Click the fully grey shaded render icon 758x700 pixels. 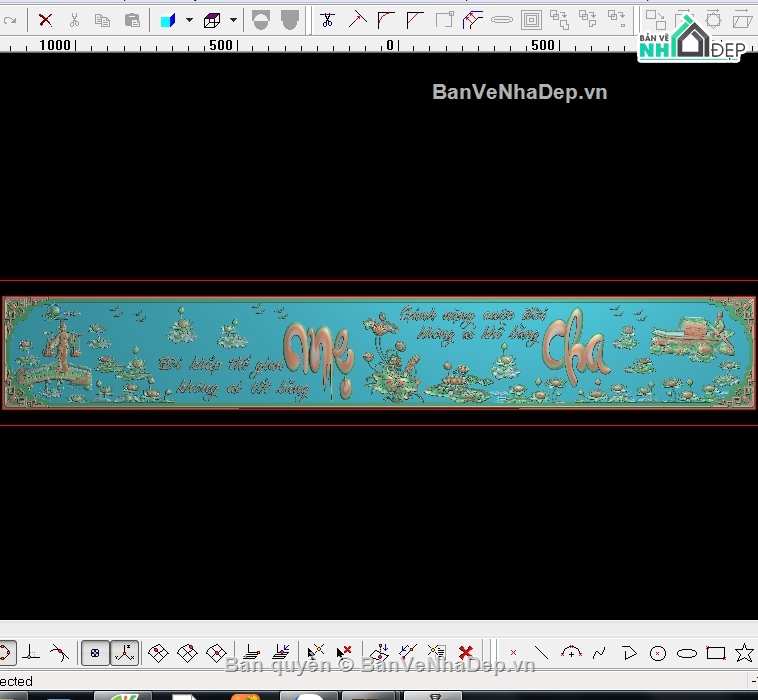(x=290, y=20)
